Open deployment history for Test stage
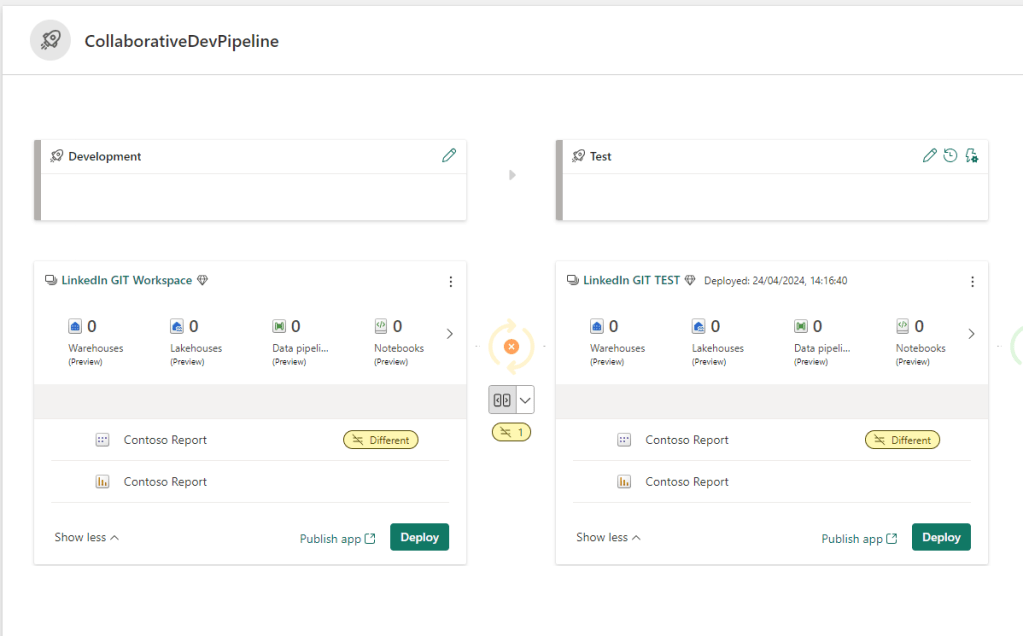This screenshot has height=636, width=1023. pyautogui.click(x=950, y=156)
